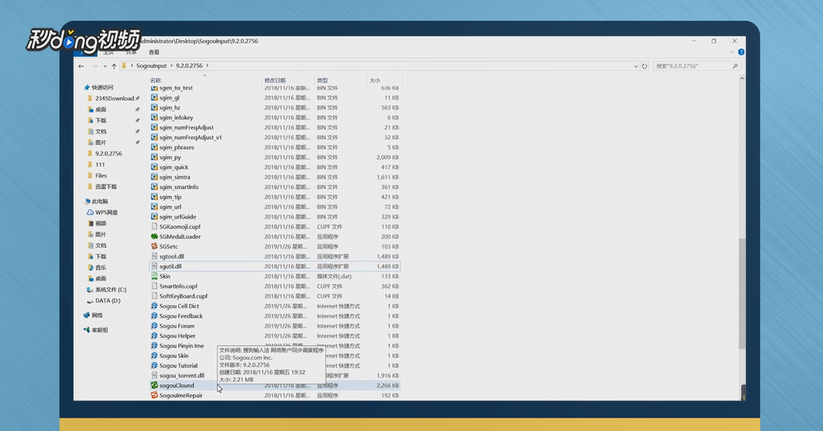
Task: Select the sgim_numFreqAdjust_v1 file name
Action: pyautogui.click(x=191, y=138)
